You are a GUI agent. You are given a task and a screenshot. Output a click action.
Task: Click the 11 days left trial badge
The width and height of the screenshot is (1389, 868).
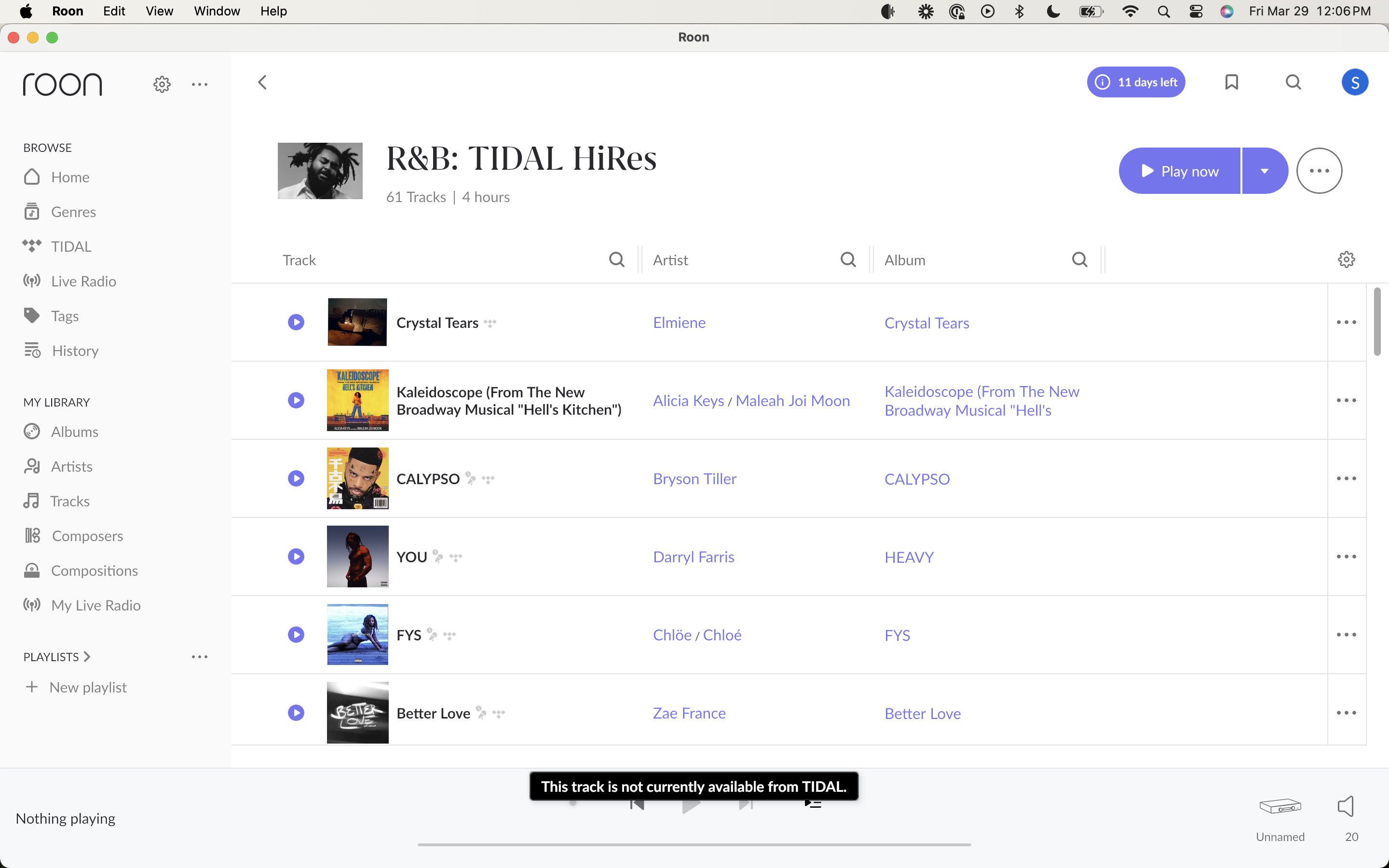[1136, 82]
